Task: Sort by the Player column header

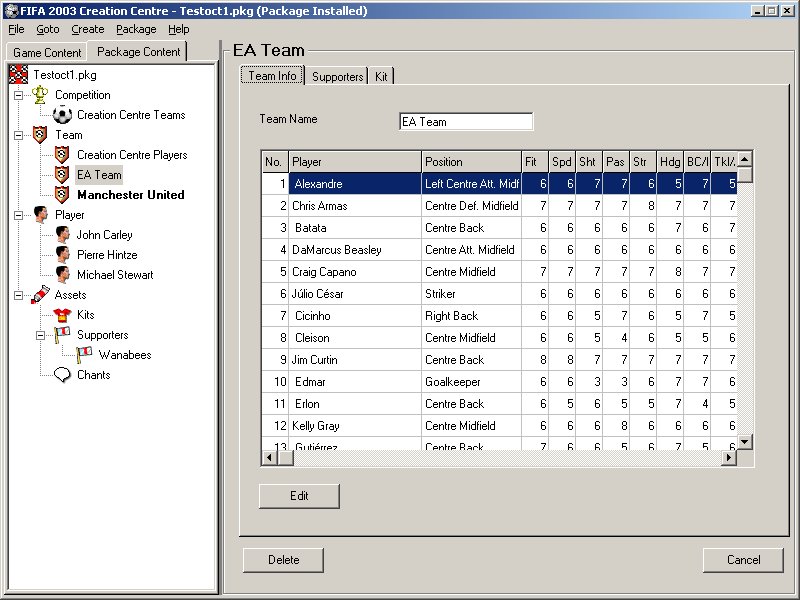Action: [x=355, y=162]
